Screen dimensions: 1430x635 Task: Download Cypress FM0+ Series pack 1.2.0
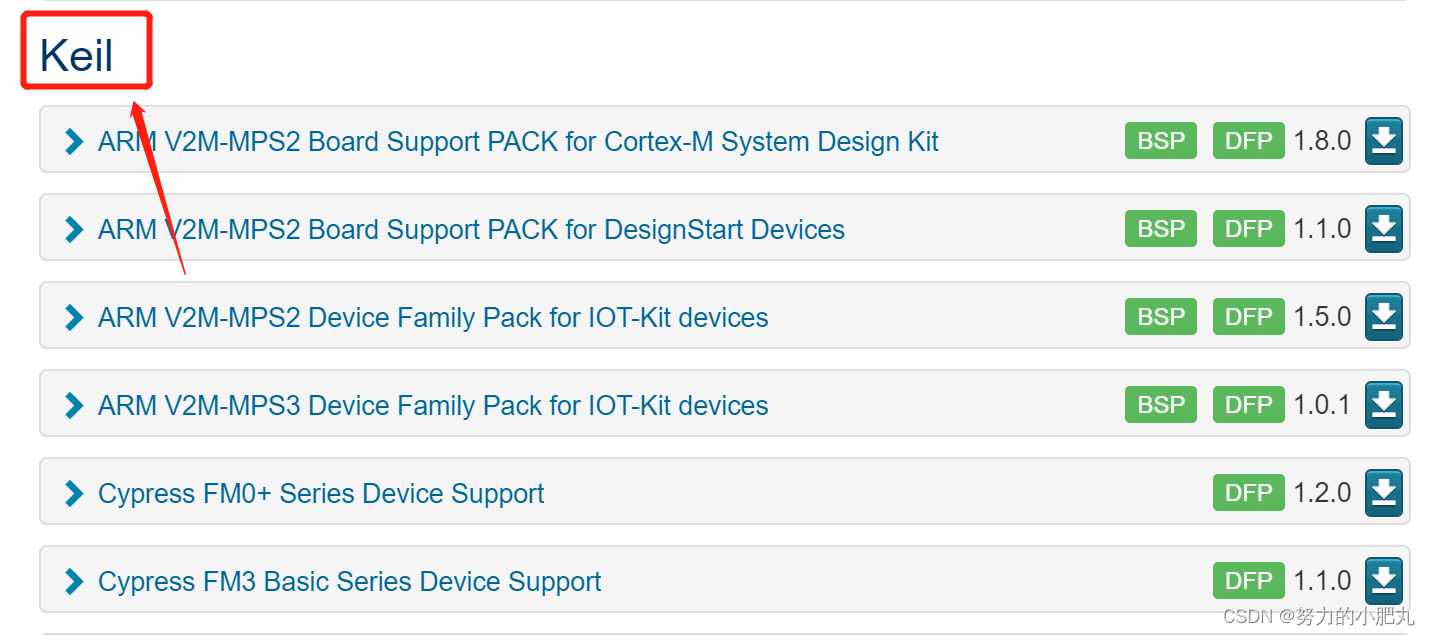[1383, 493]
